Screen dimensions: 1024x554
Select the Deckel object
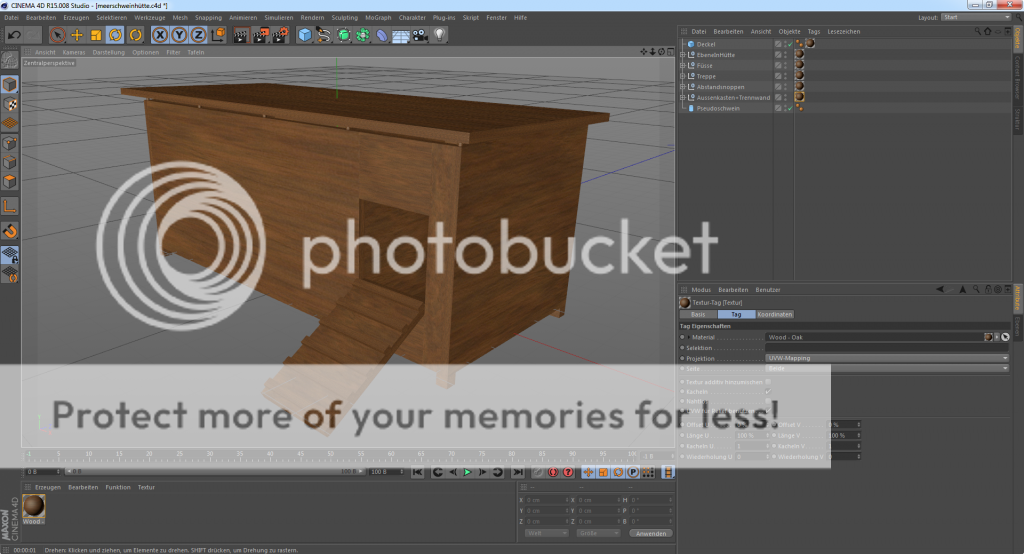click(x=705, y=44)
